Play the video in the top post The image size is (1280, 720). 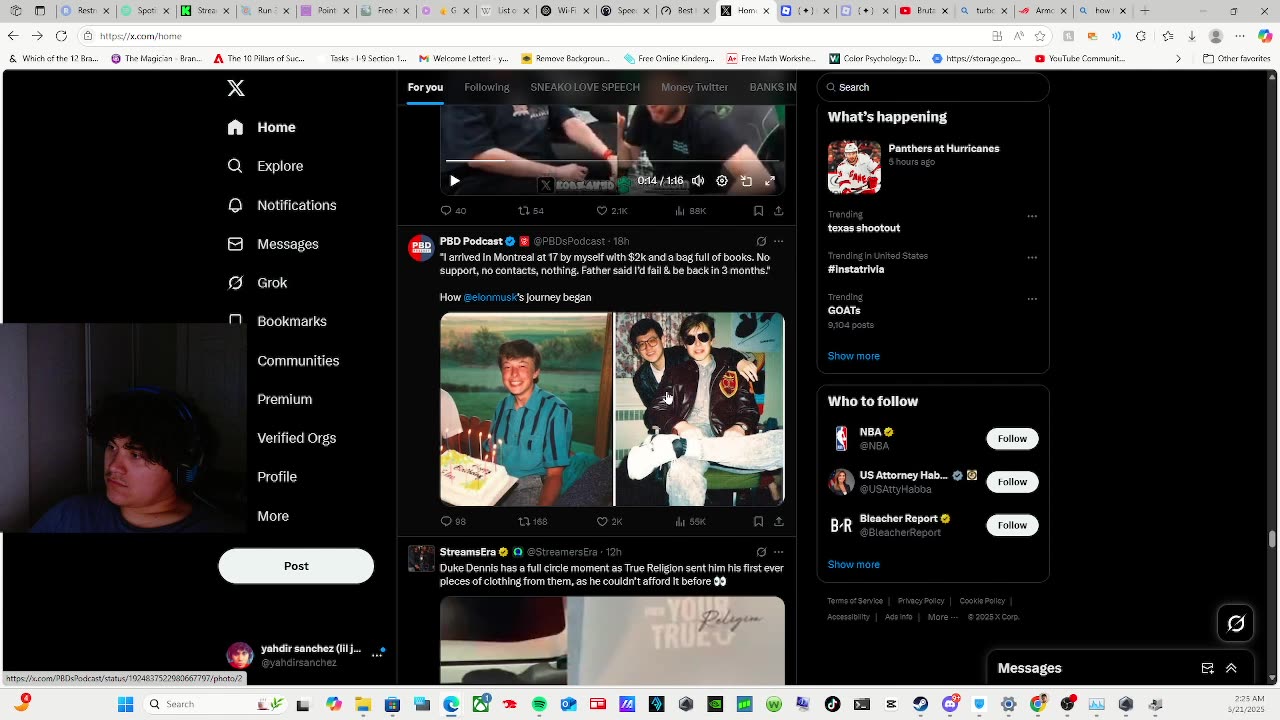(454, 181)
